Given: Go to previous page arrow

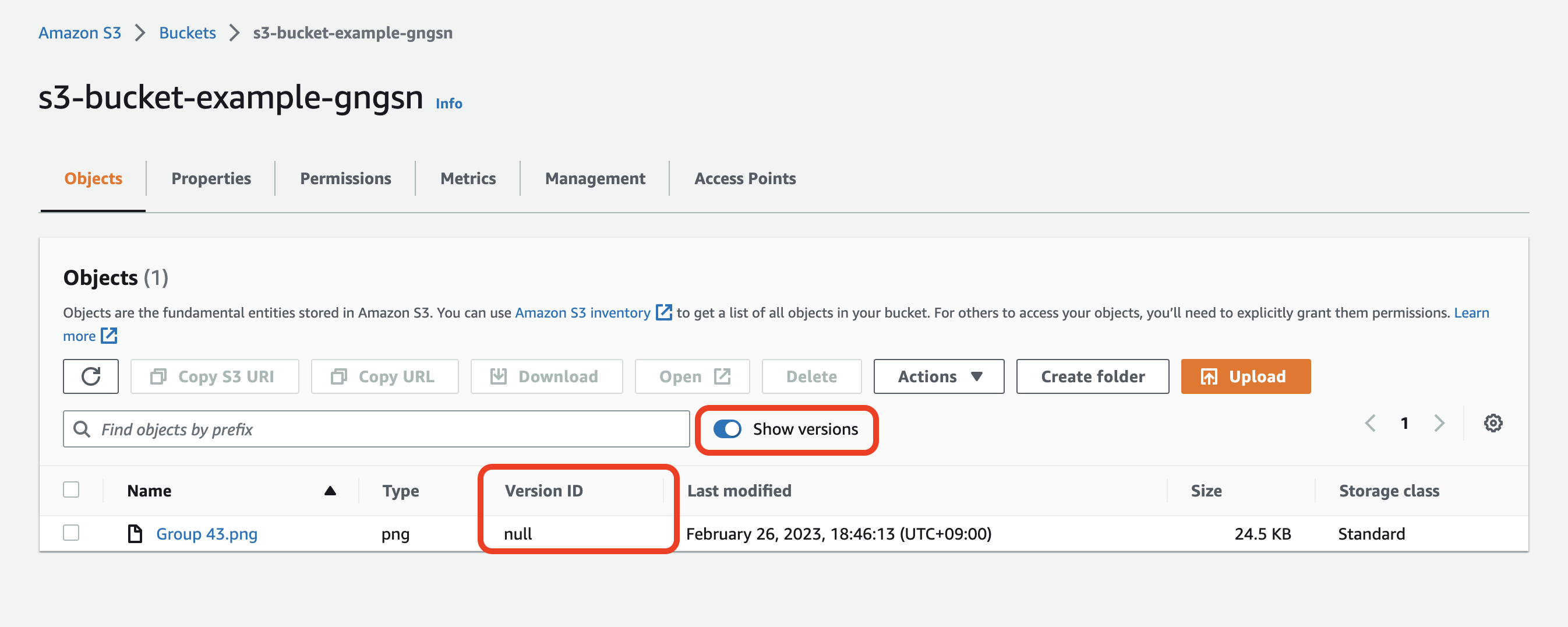Looking at the screenshot, I should point(1370,423).
